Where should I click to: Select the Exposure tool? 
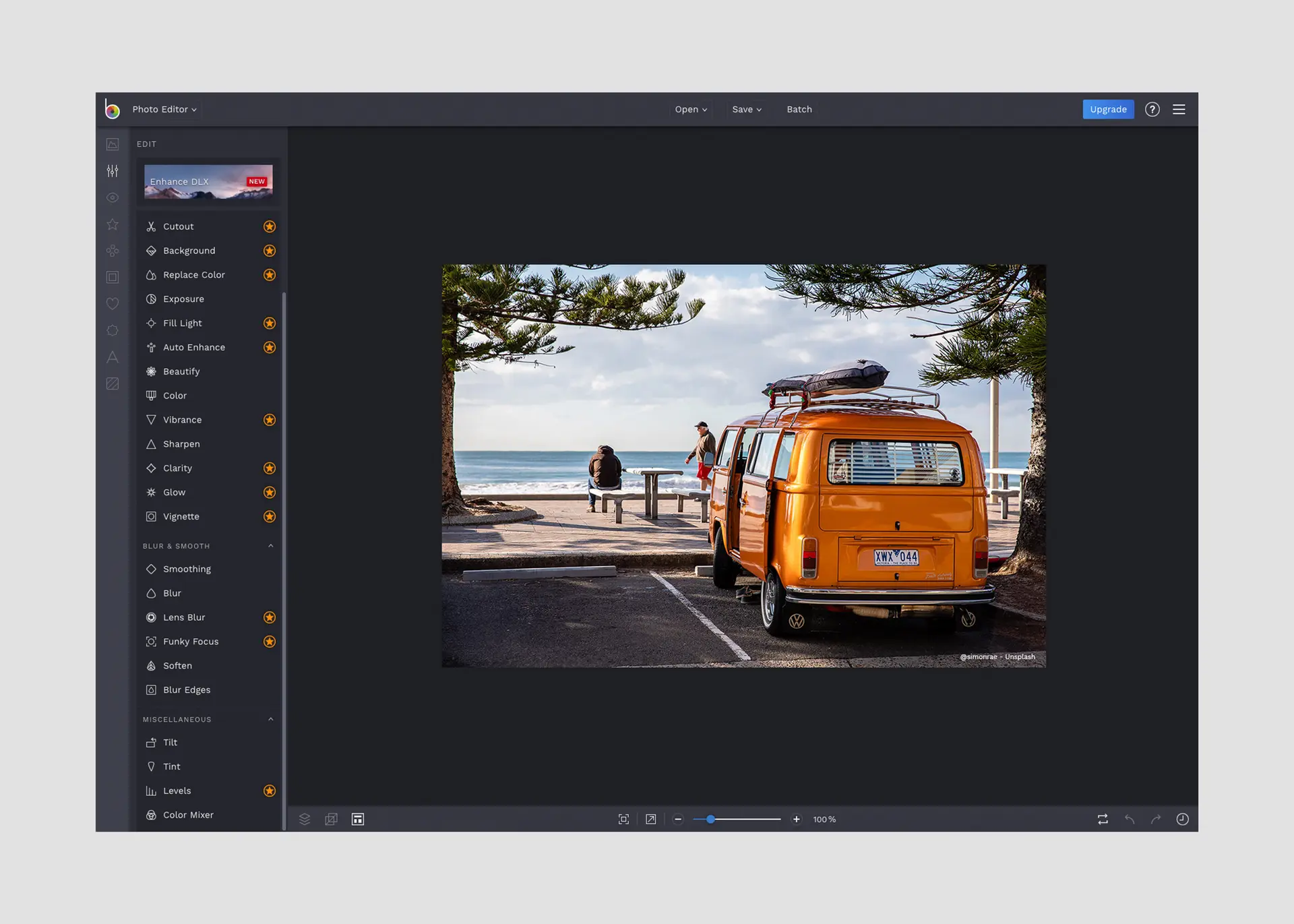[209, 299]
